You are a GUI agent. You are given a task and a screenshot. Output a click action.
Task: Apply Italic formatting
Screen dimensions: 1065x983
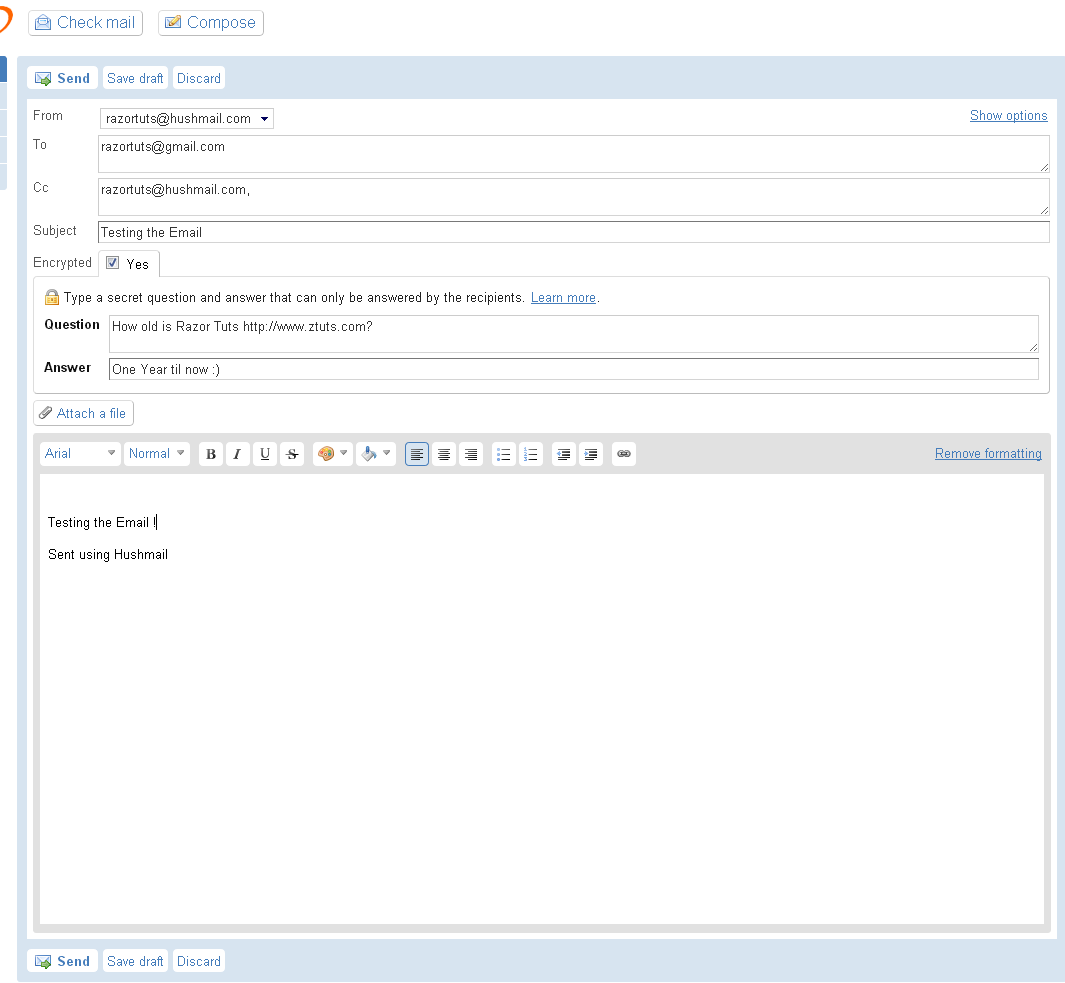[x=237, y=454]
